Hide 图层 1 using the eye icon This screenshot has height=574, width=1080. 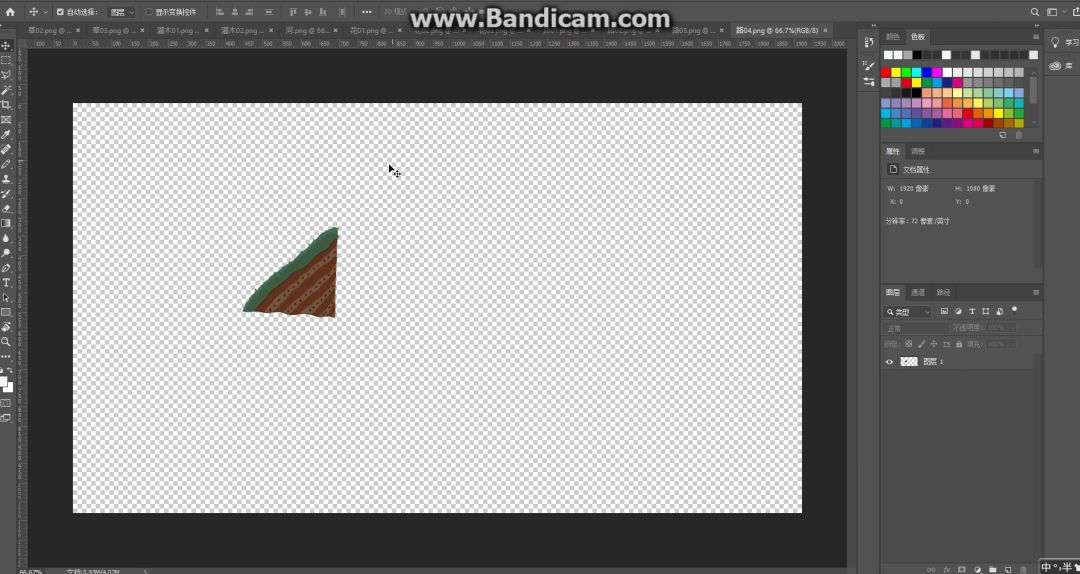[x=889, y=362]
